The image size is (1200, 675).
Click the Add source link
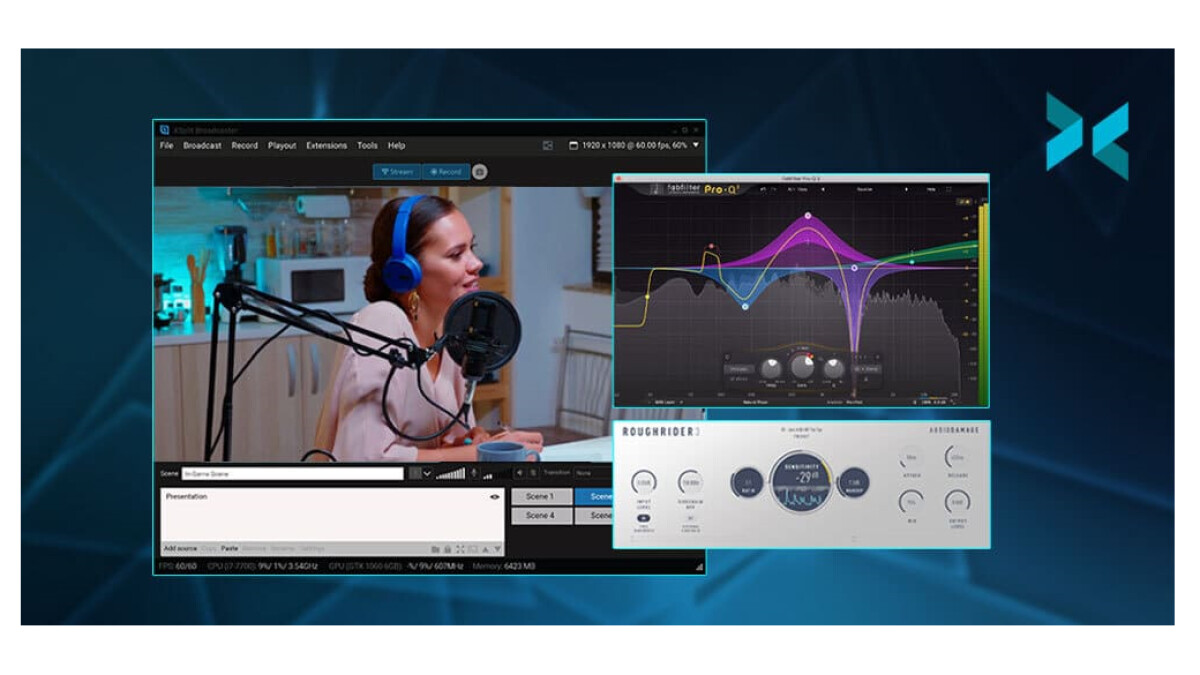pos(180,549)
